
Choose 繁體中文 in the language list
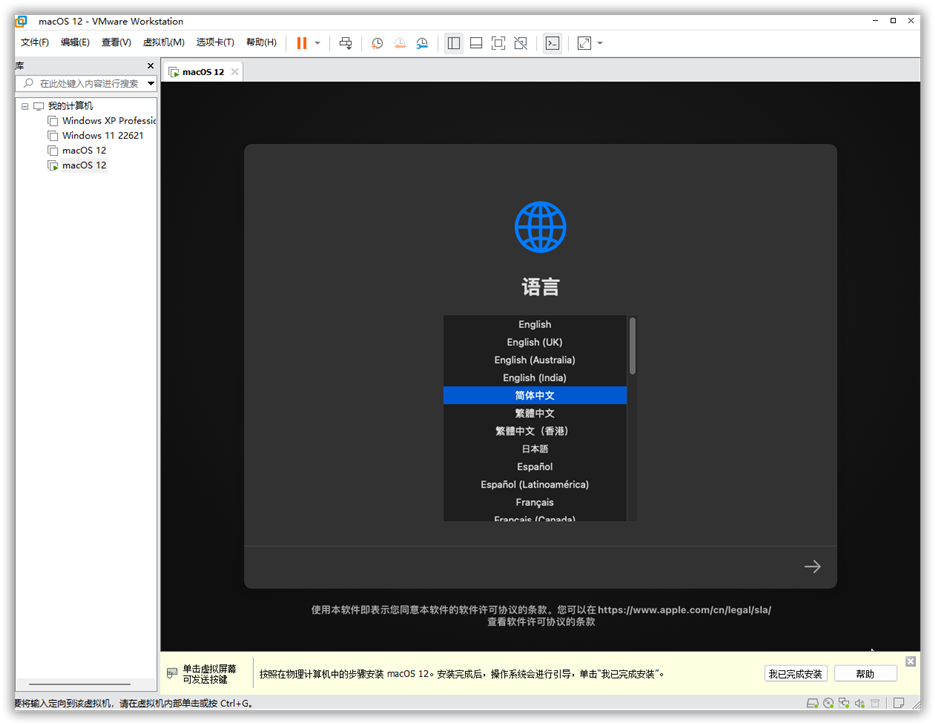535,413
